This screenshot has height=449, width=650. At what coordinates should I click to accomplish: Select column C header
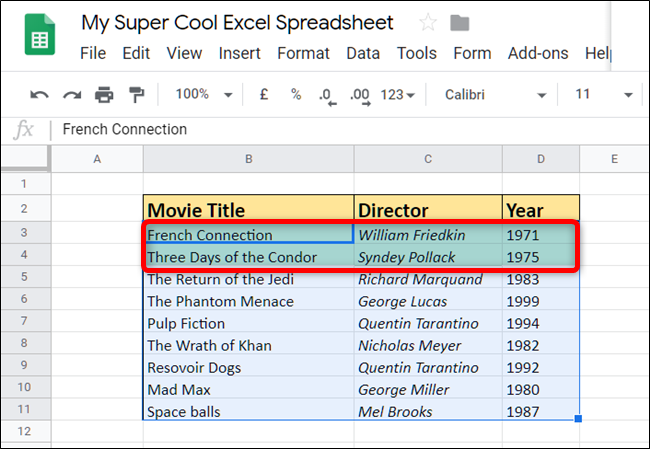coord(428,159)
